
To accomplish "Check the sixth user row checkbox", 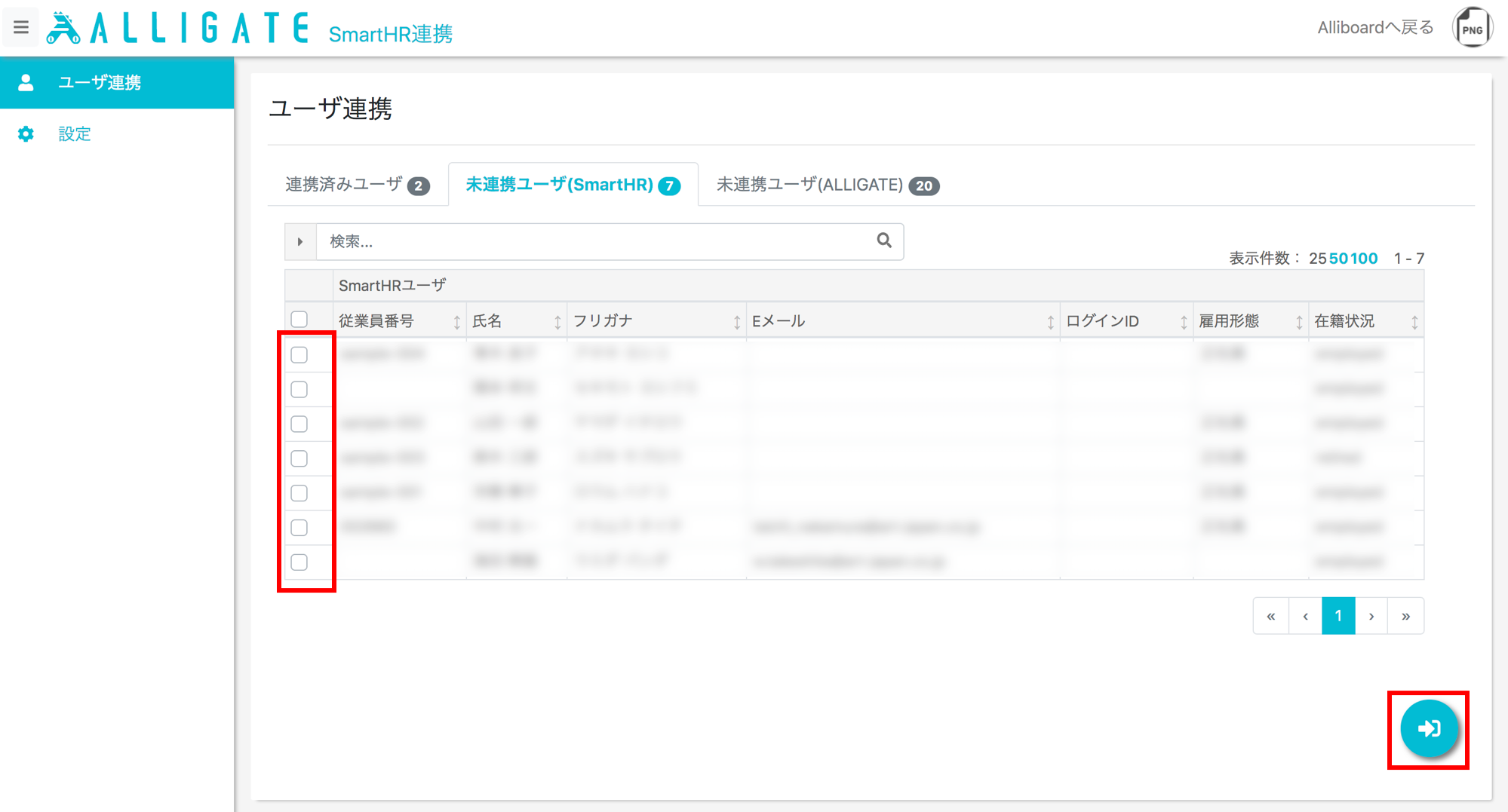I will (299, 528).
